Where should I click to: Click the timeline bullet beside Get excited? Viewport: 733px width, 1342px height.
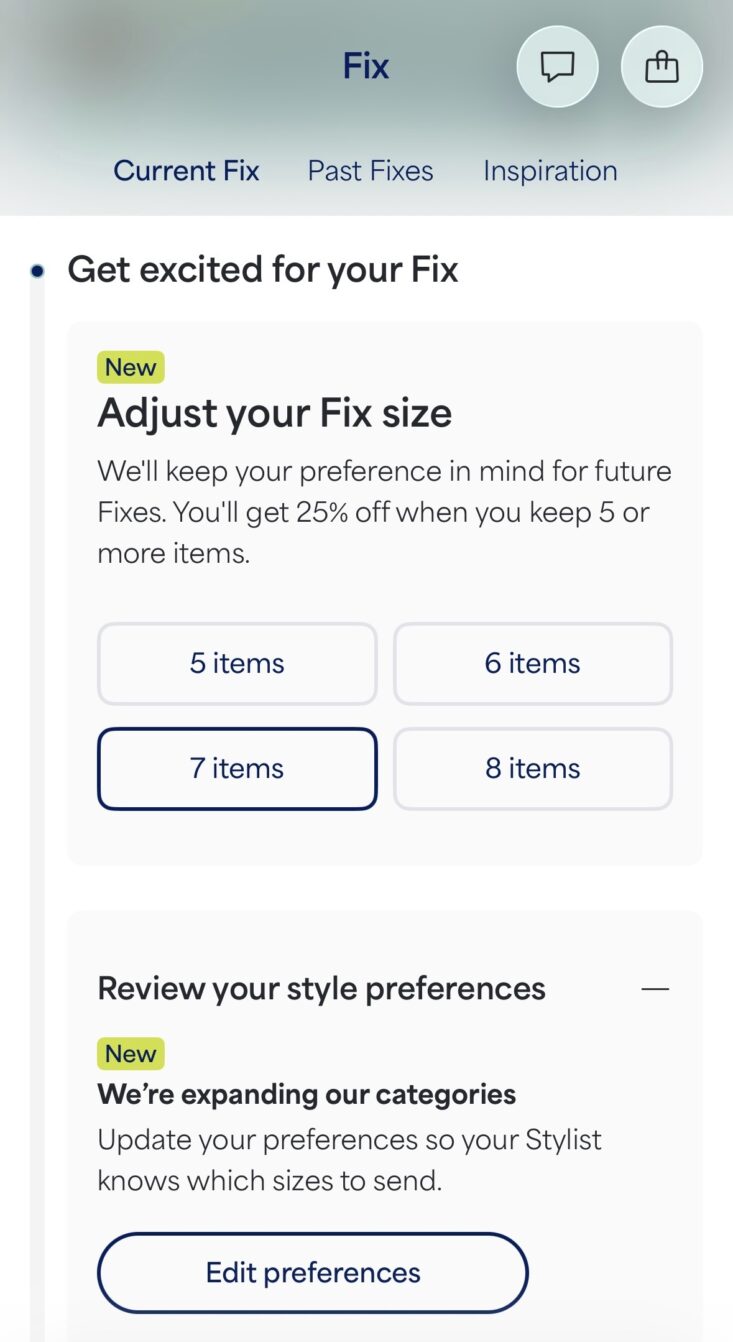37,270
